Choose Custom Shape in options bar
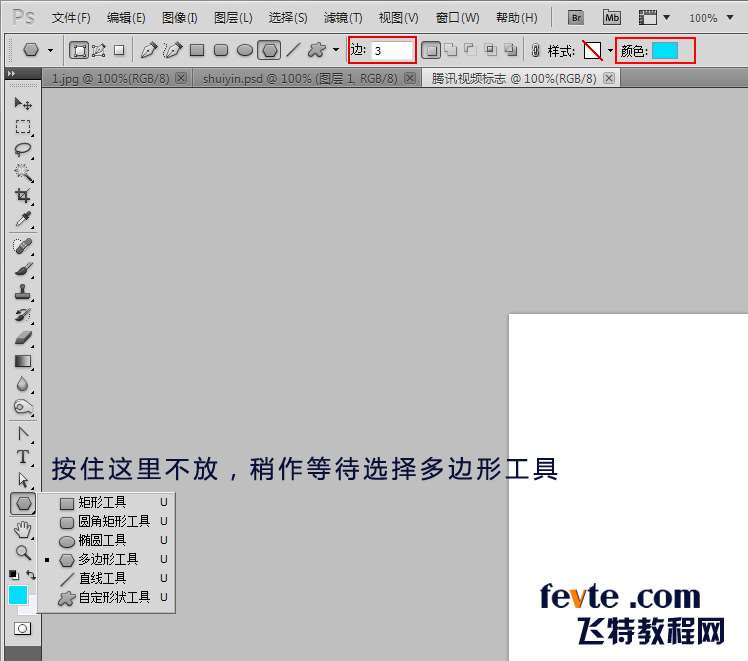748x661 pixels. tap(317, 50)
